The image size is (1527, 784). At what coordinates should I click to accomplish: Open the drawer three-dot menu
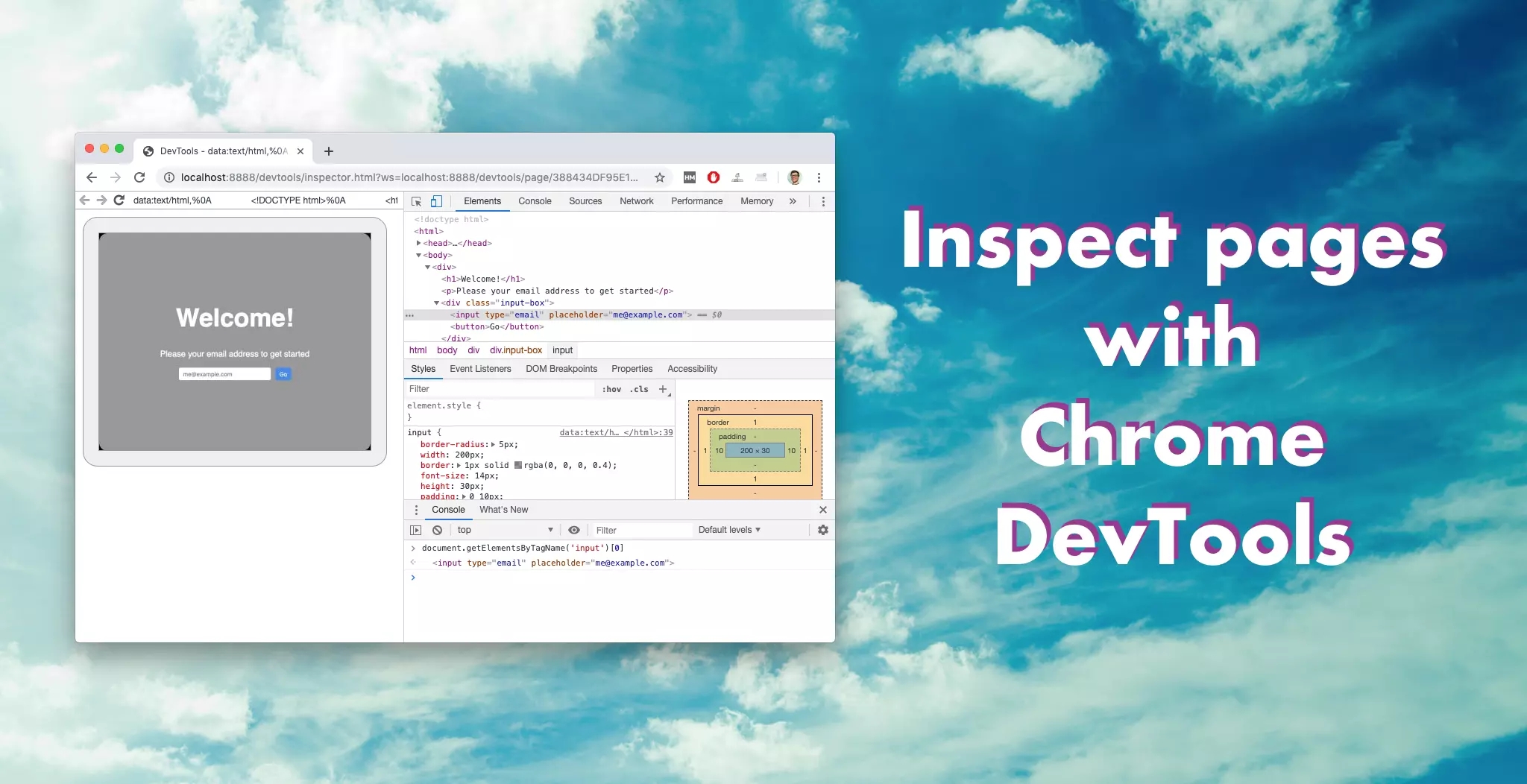pyautogui.click(x=416, y=510)
